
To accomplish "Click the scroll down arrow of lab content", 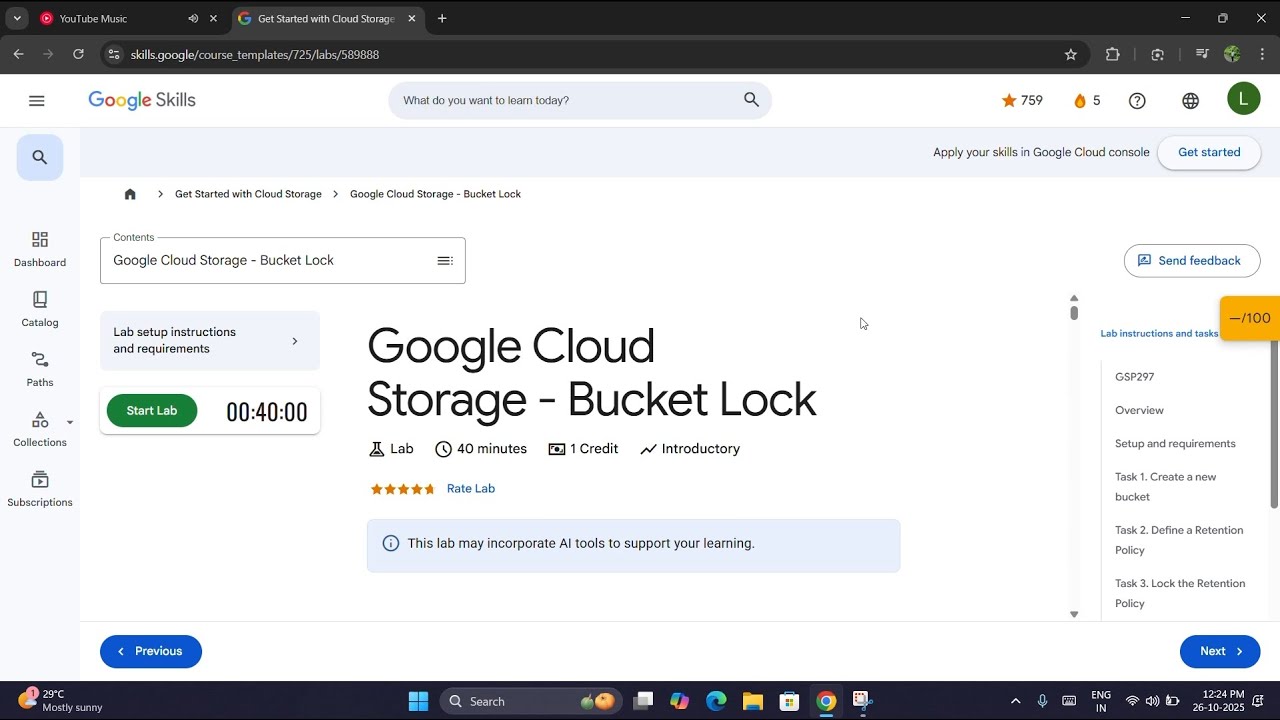I will pos(1074,614).
